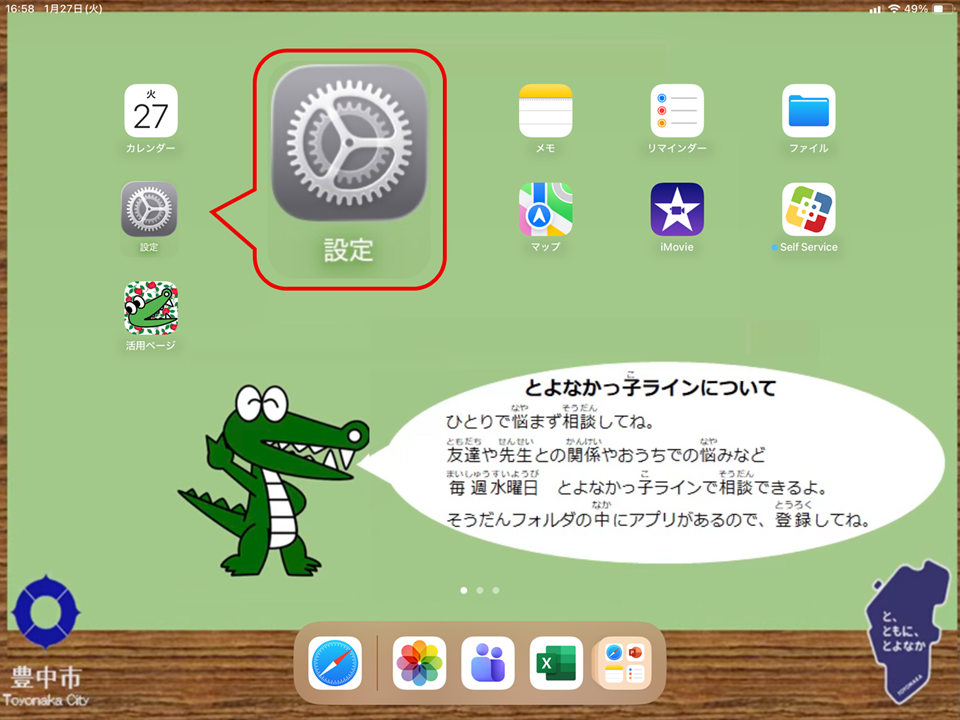Launch Microsoft Teams from the dock

click(x=487, y=663)
